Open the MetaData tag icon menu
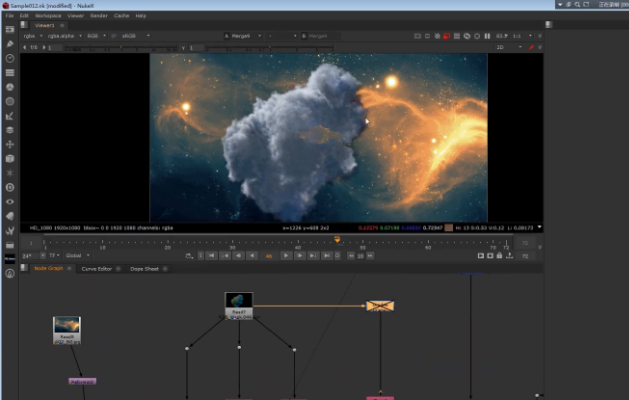 [10, 216]
